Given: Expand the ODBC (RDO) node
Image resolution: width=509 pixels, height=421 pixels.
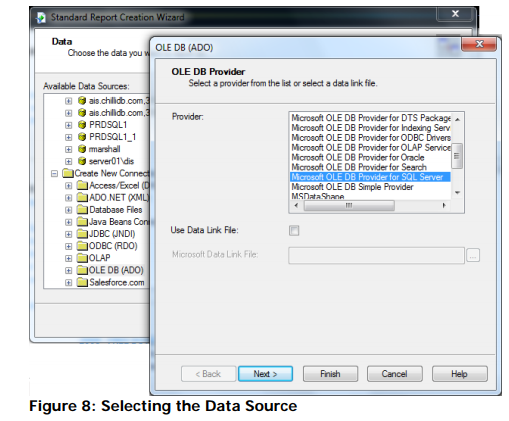Looking at the screenshot, I should (x=68, y=246).
